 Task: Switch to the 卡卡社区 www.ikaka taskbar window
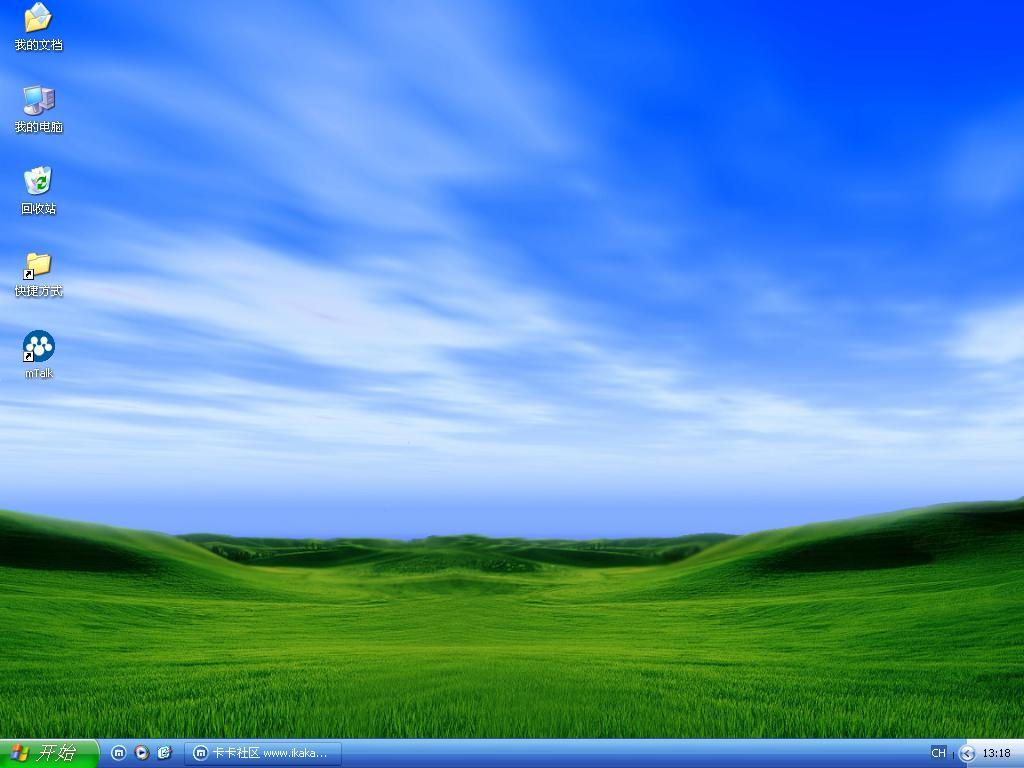click(263, 753)
